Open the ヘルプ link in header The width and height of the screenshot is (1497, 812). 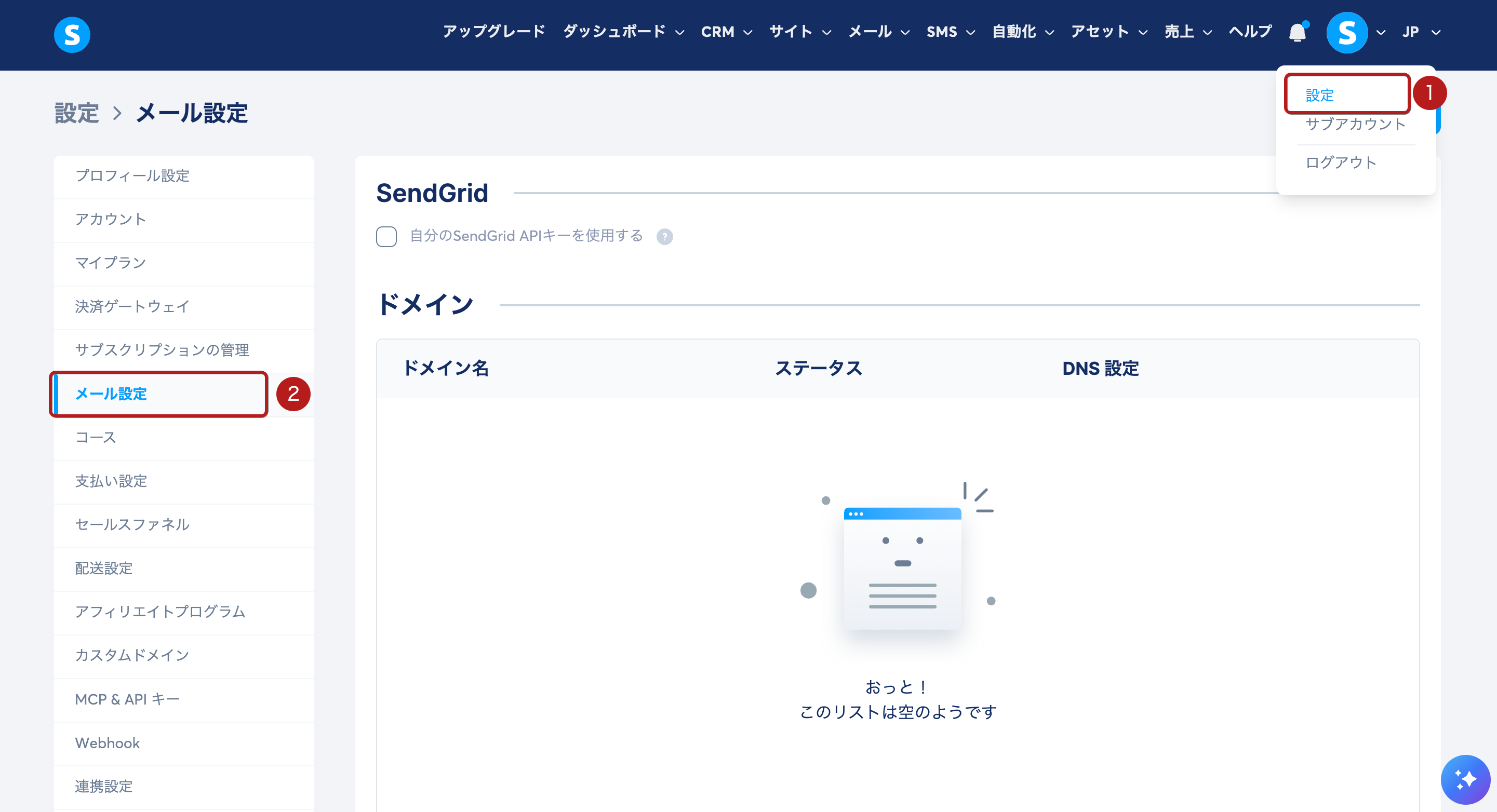pyautogui.click(x=1249, y=31)
